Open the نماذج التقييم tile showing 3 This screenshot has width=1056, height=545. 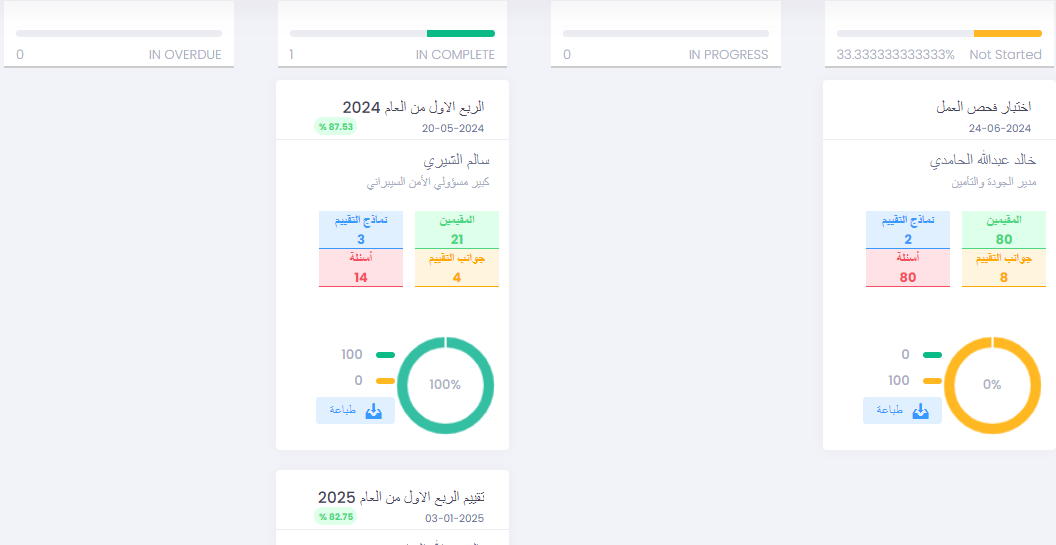[361, 230]
